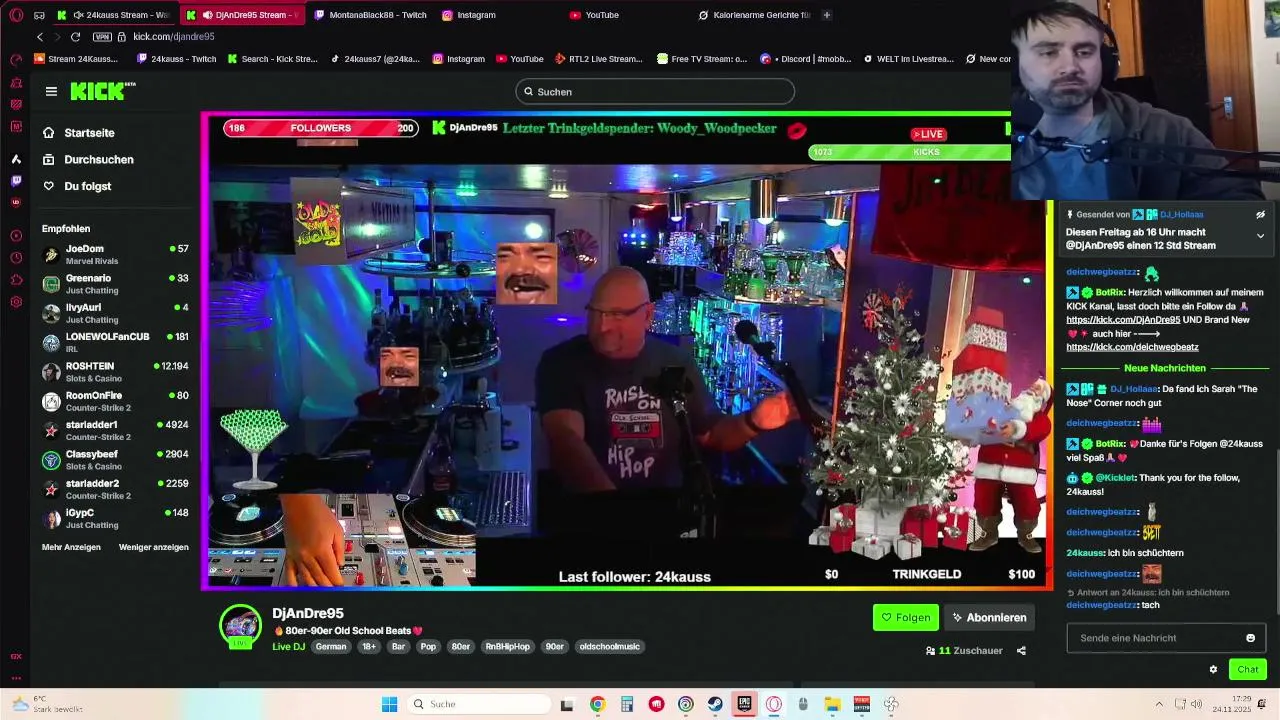Reload the page
The height and width of the screenshot is (720, 1280).
(75, 37)
